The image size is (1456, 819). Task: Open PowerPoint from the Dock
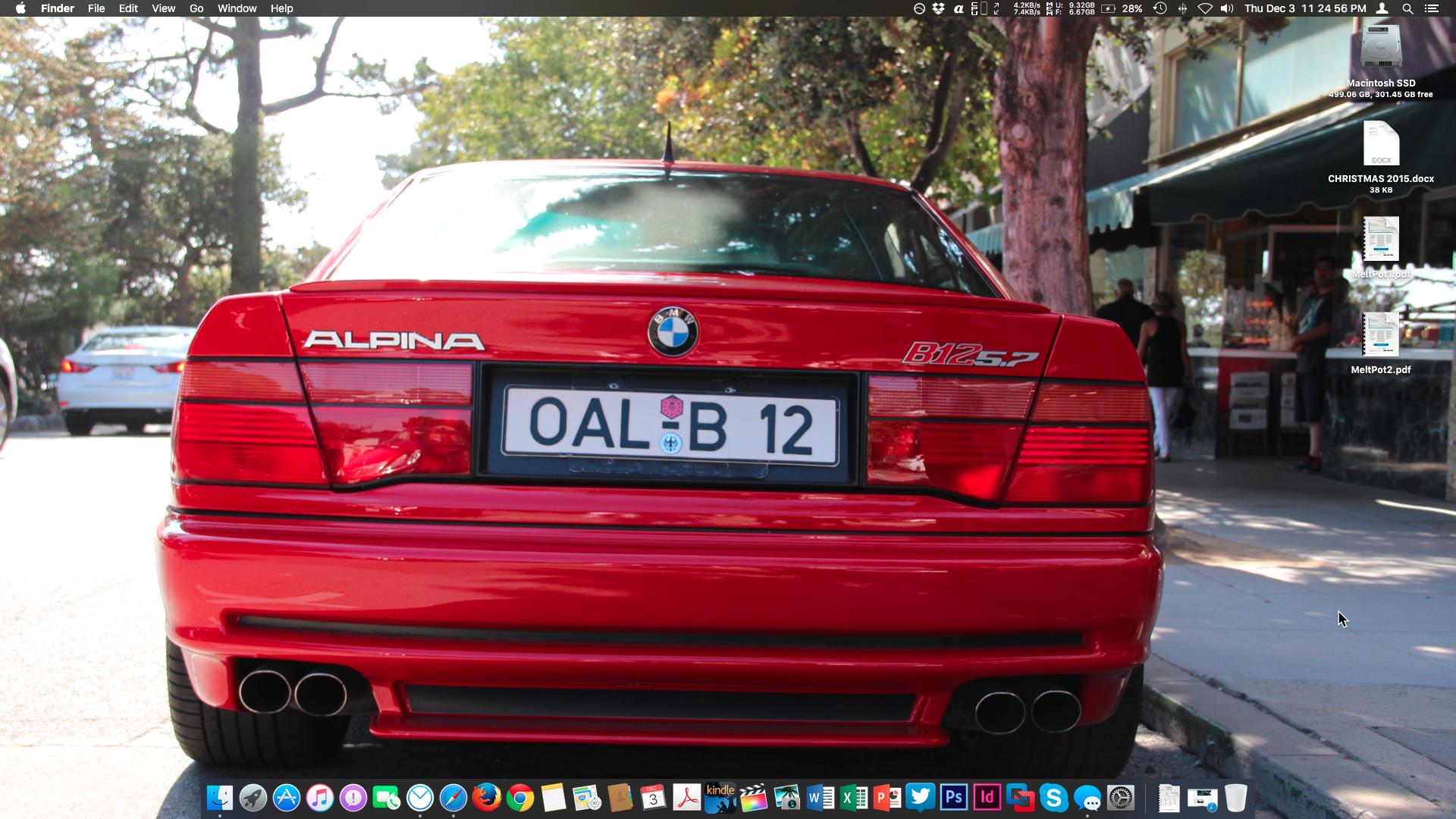[x=887, y=798]
